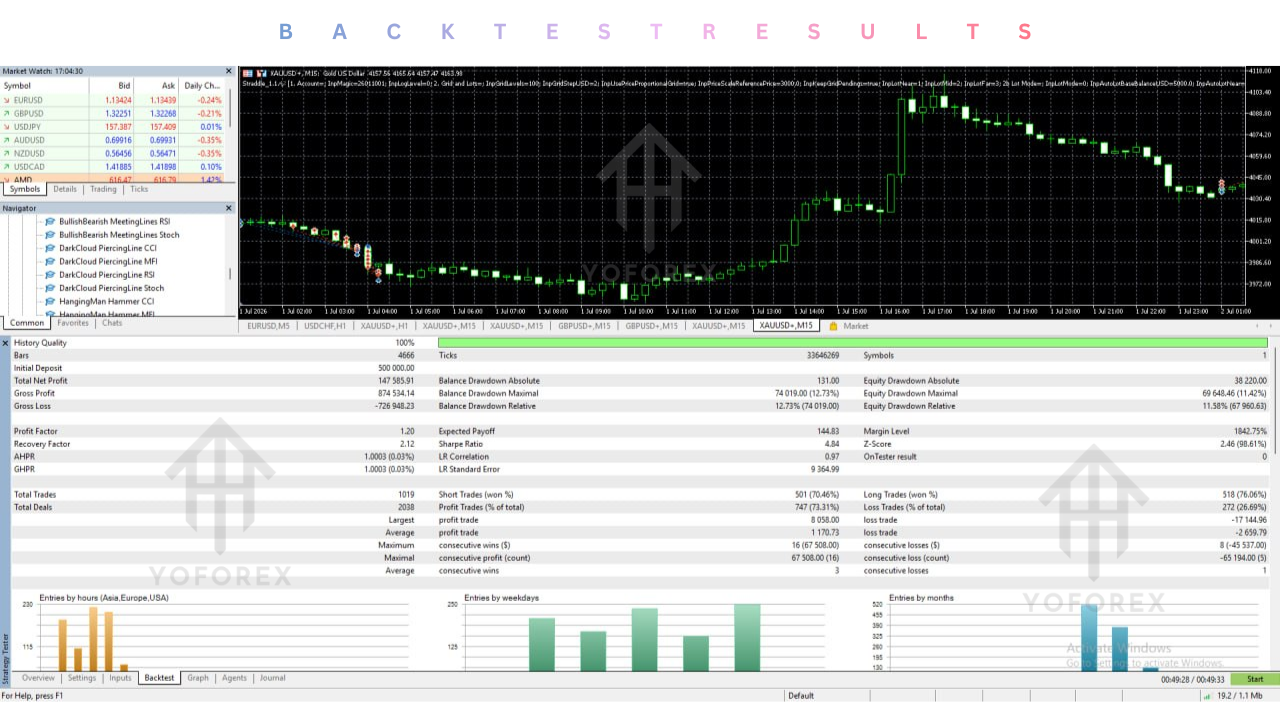Click the HangingMan Hammer CCI advisor icon
Image resolution: width=1280 pixels, height=720 pixels.
tap(50, 301)
